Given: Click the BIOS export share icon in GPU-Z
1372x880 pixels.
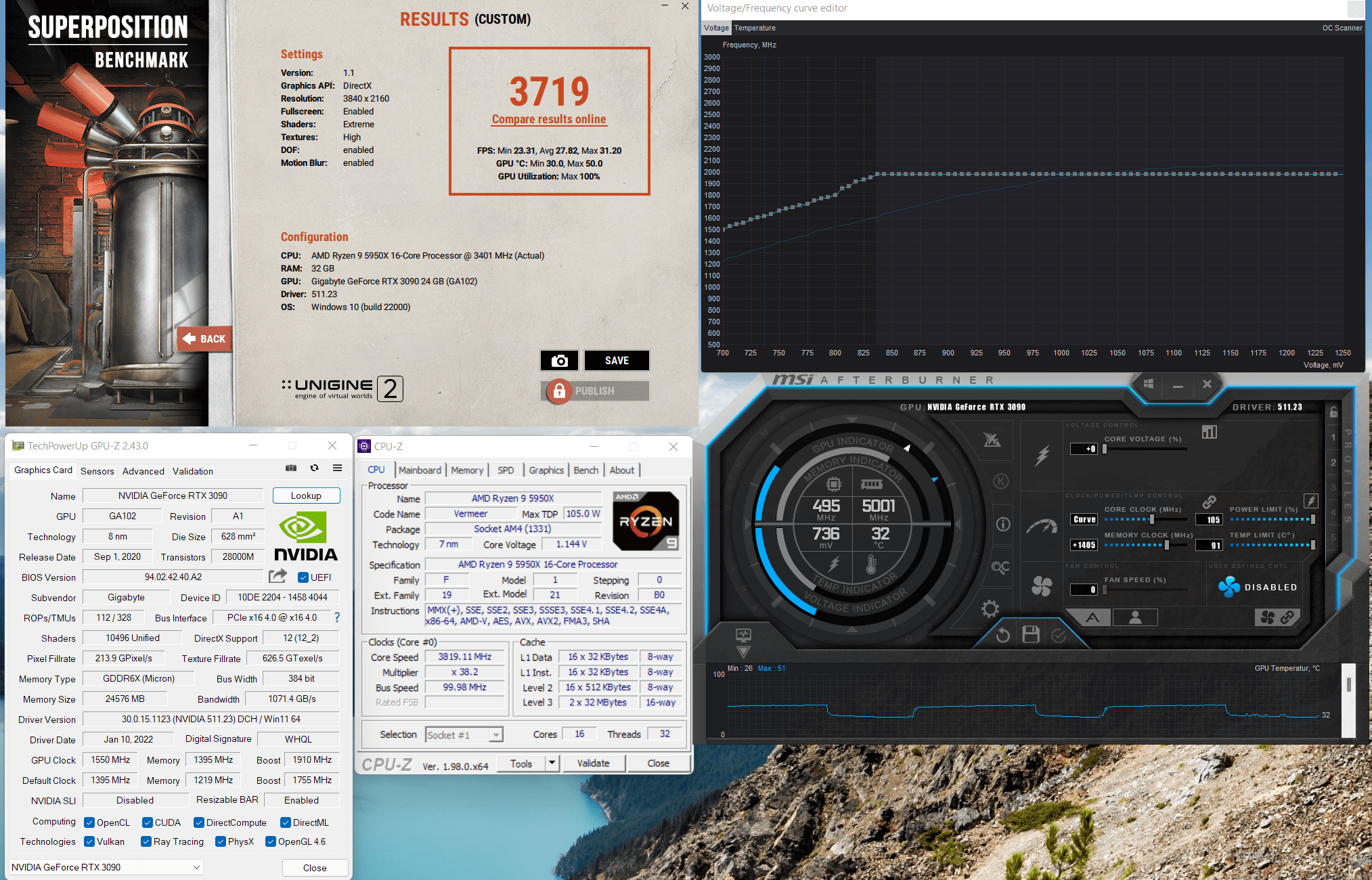Looking at the screenshot, I should (x=278, y=576).
